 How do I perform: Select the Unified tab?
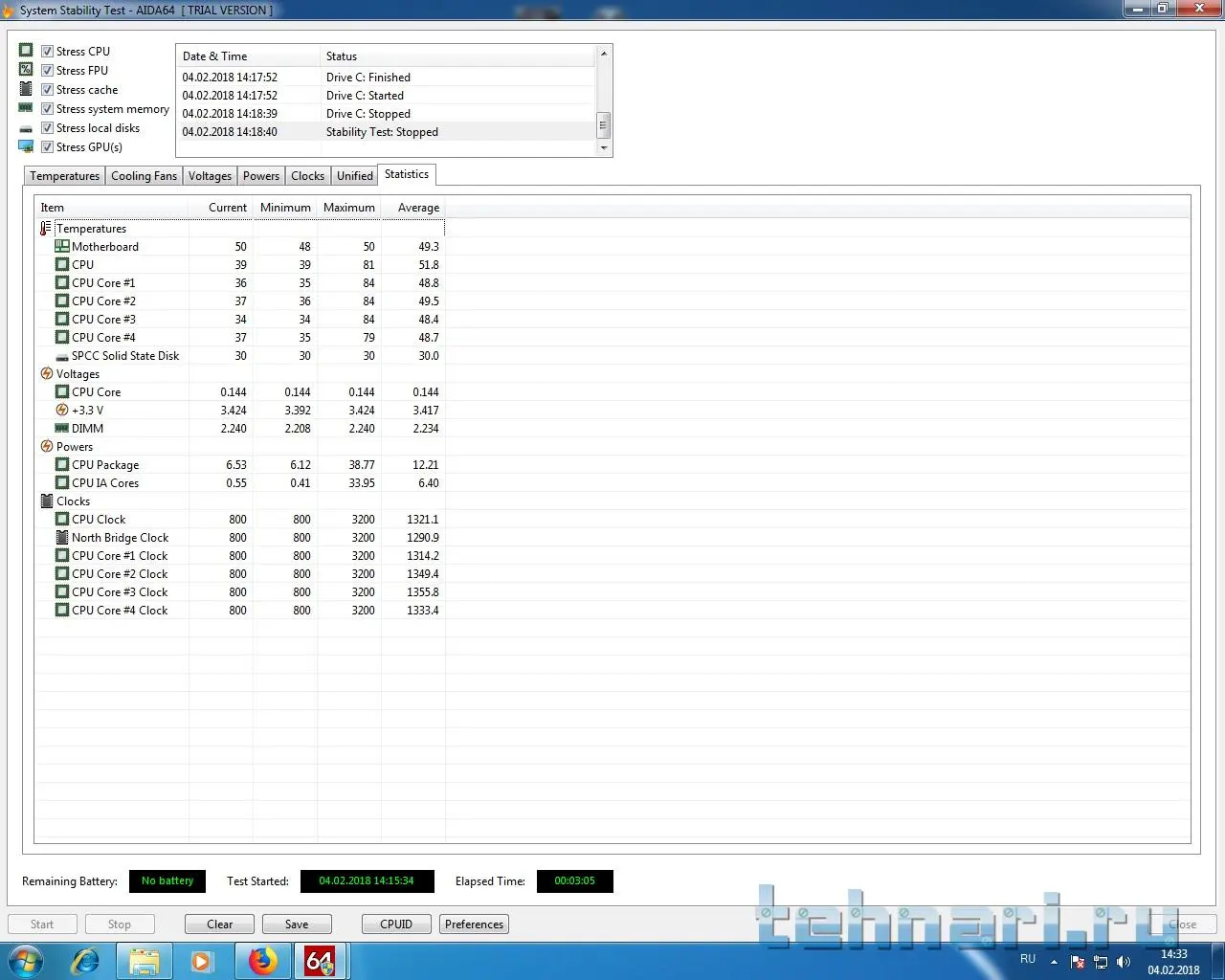pyautogui.click(x=355, y=176)
